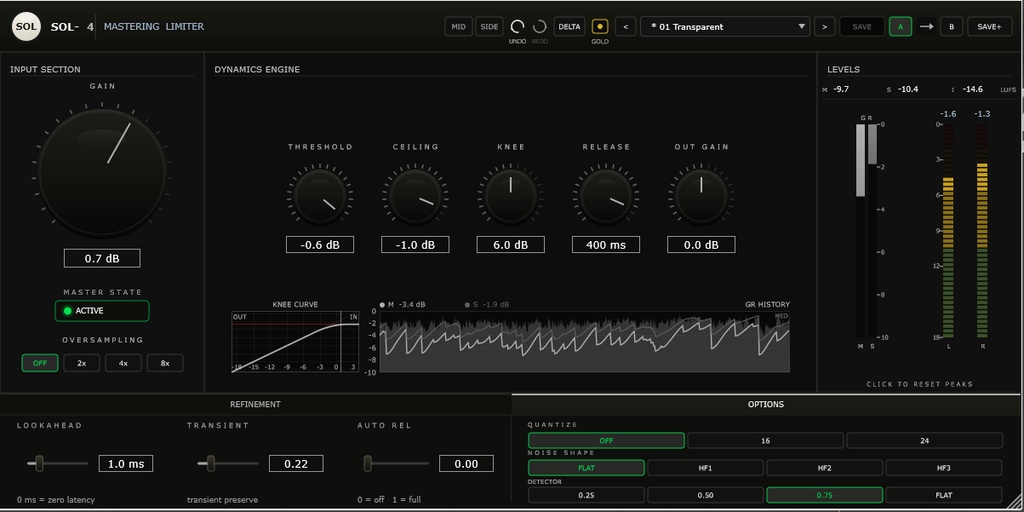Click the Knee Curve graph
Viewport: 1024px width, 512px height.
[x=295, y=342]
